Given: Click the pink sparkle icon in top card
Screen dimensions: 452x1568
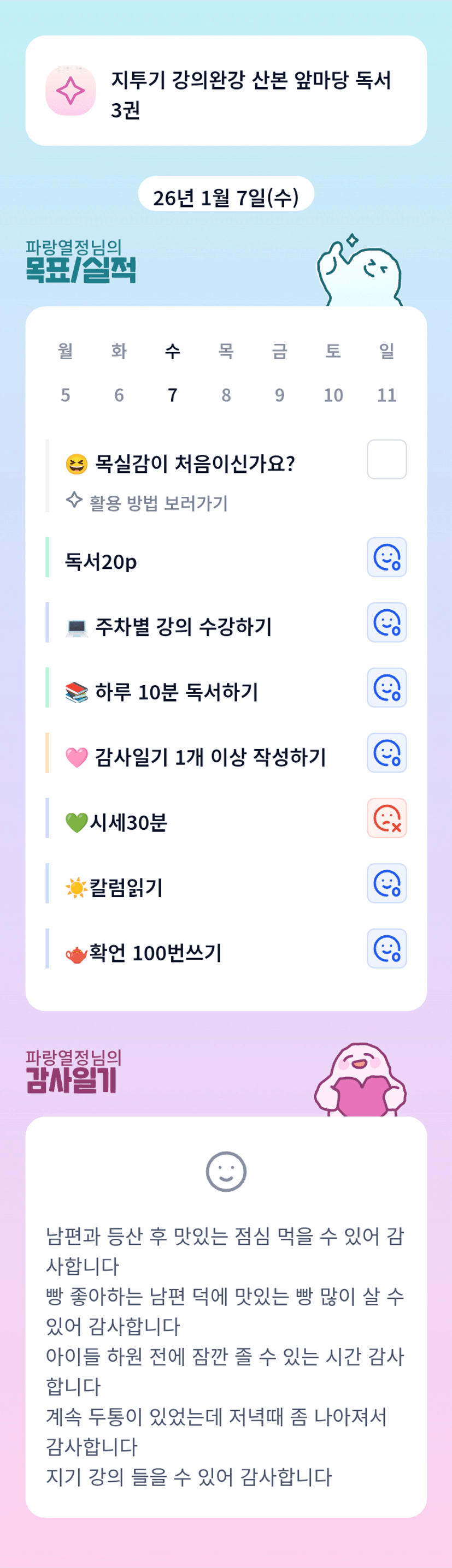Looking at the screenshot, I should (x=71, y=91).
